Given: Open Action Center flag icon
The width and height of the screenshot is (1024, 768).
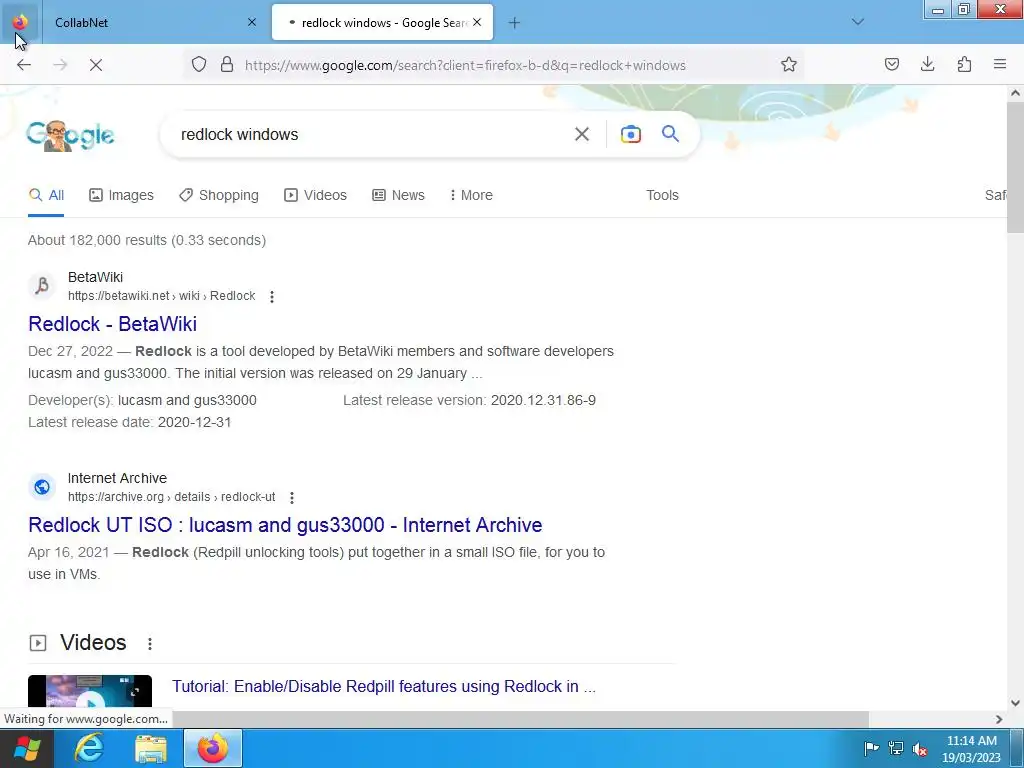Looking at the screenshot, I should (871, 748).
